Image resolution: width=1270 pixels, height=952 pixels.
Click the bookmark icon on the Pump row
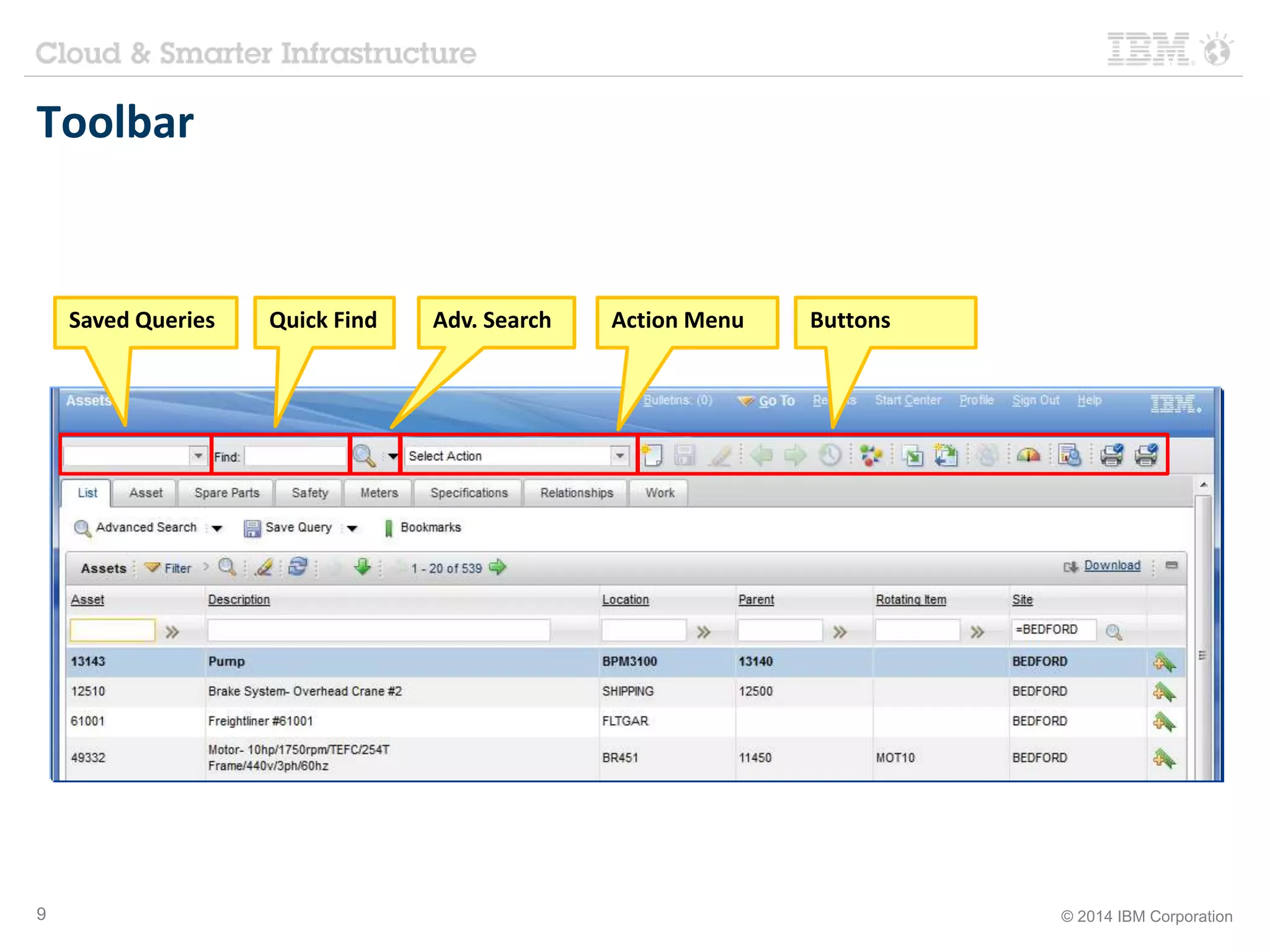point(1164,662)
